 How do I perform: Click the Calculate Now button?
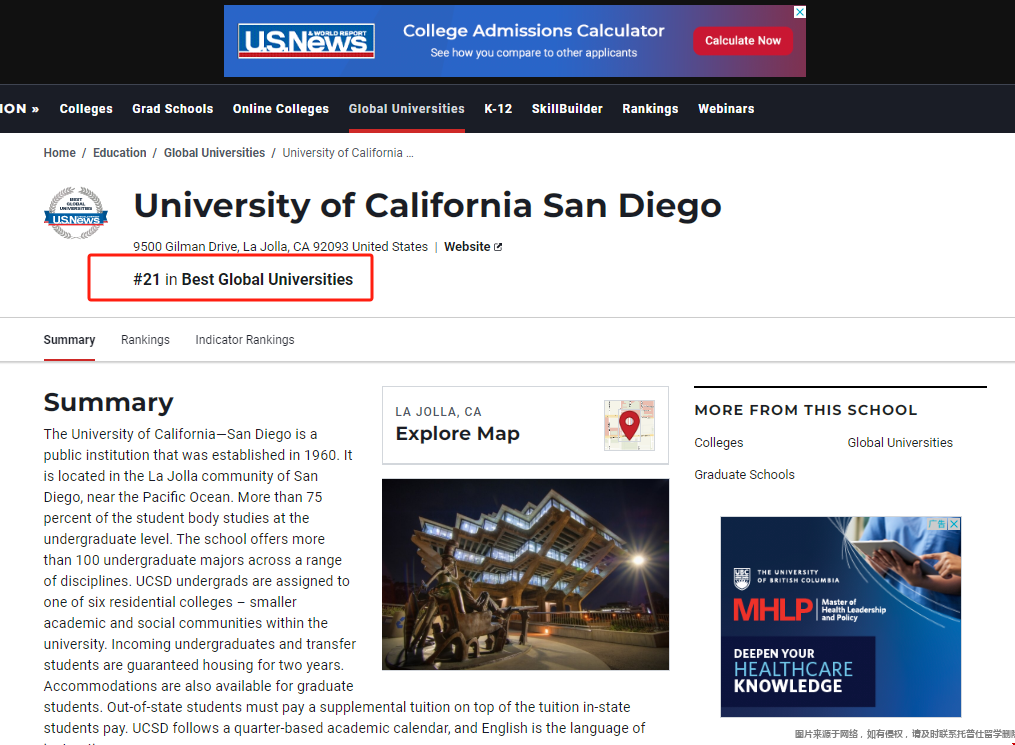[x=742, y=41]
